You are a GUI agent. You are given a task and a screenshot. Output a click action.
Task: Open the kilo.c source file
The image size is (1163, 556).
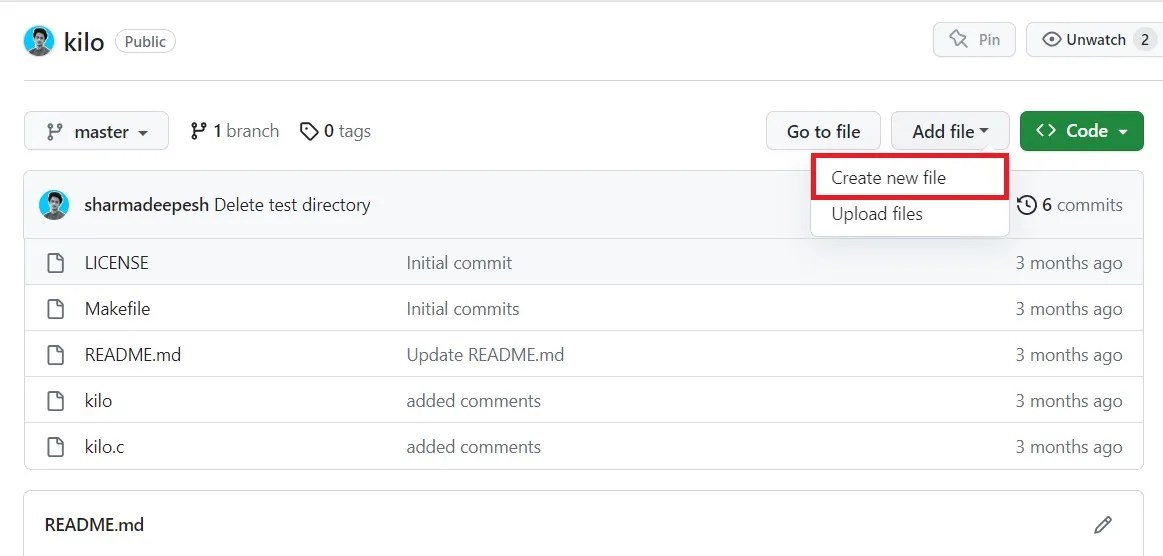click(x=105, y=447)
